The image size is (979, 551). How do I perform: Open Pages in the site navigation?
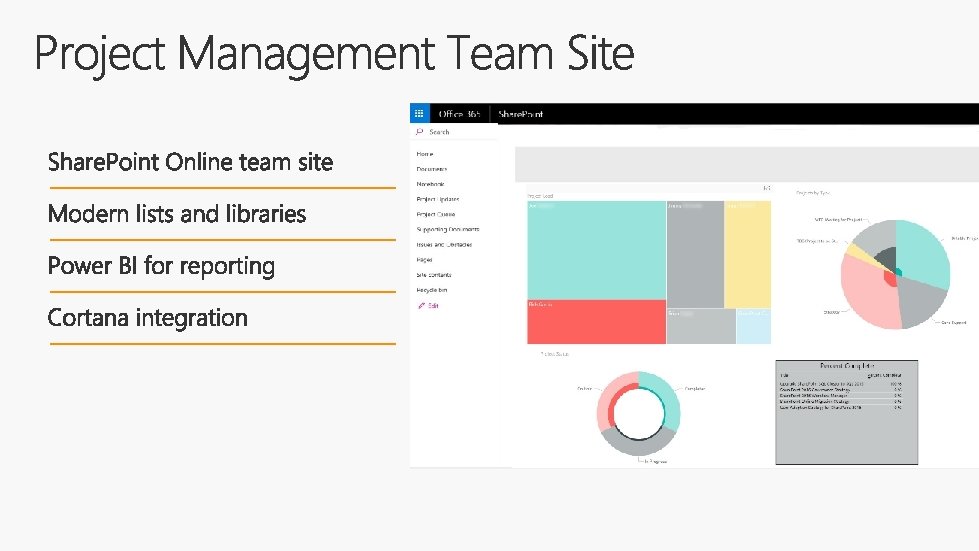coord(424,260)
